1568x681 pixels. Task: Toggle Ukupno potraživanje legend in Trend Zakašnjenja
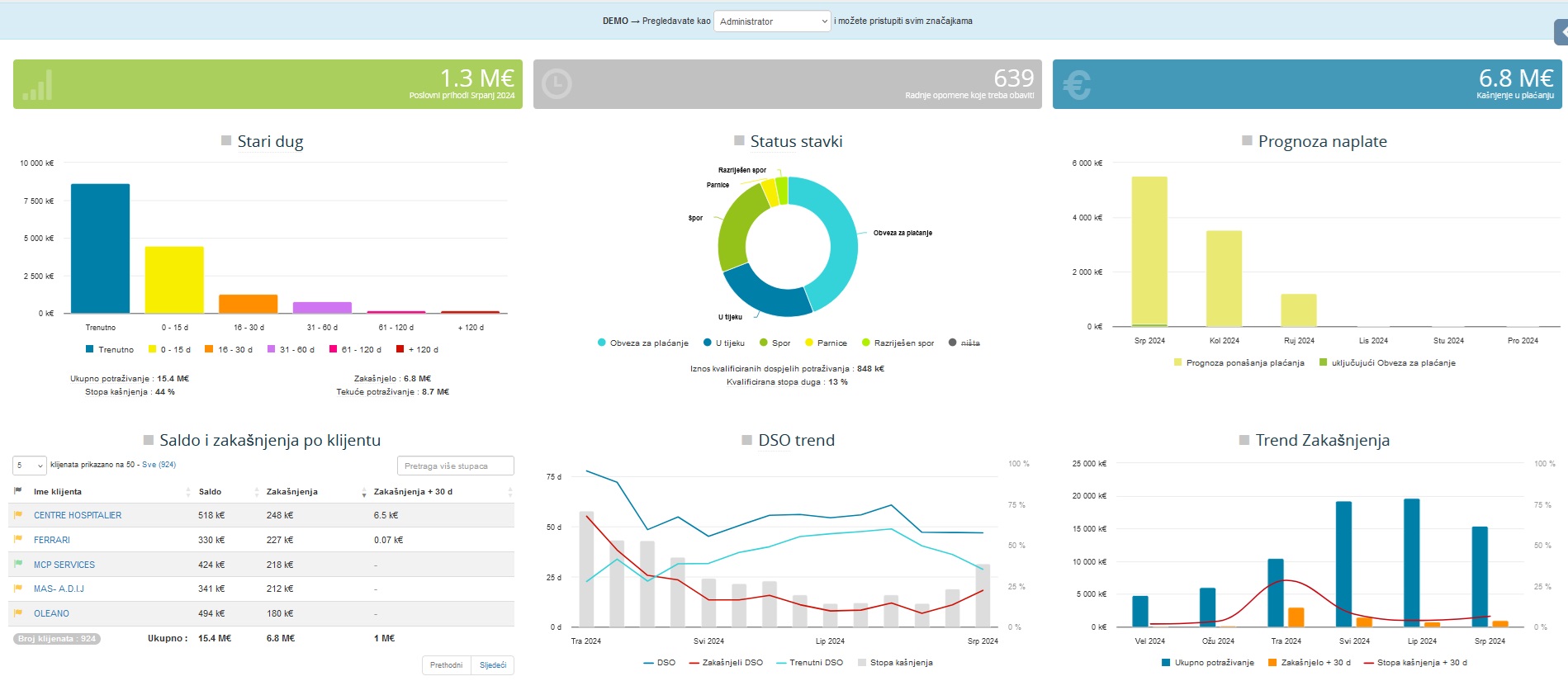pos(1208,663)
